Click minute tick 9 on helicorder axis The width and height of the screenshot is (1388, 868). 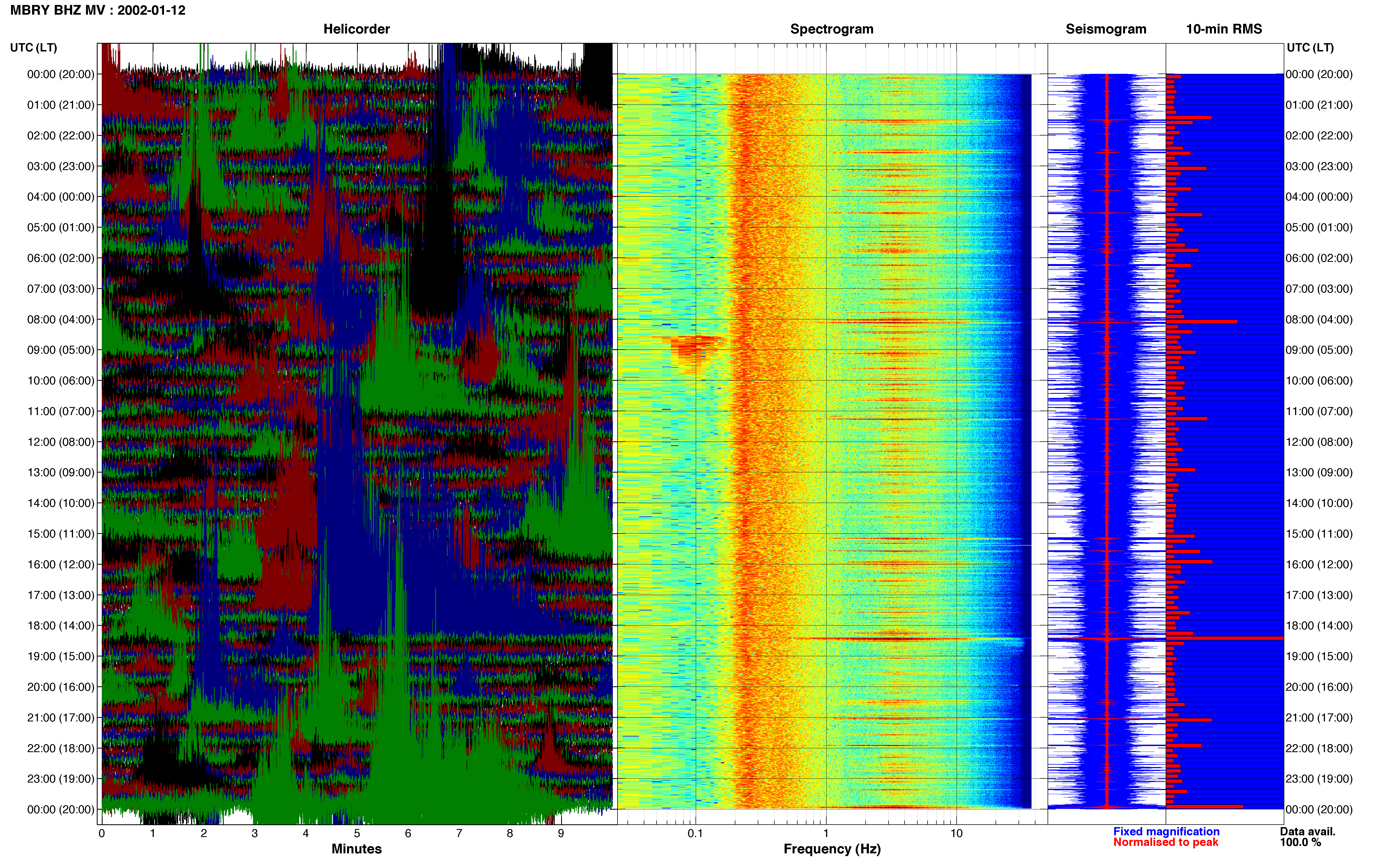561,833
